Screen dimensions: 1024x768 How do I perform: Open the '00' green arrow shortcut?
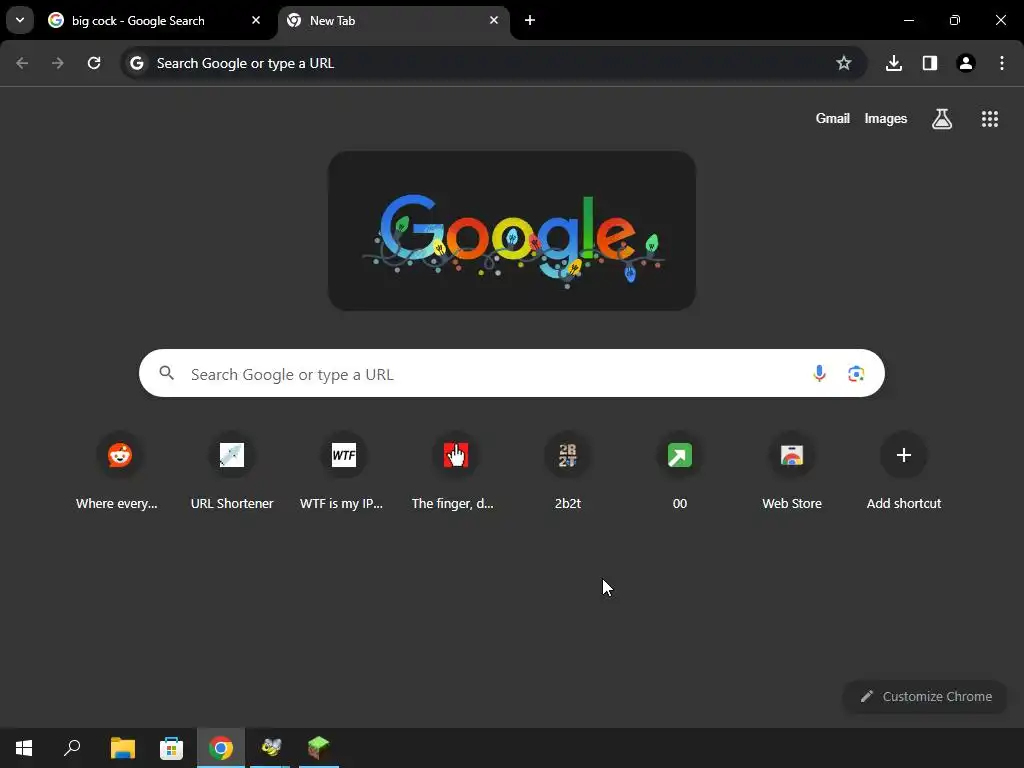point(680,472)
